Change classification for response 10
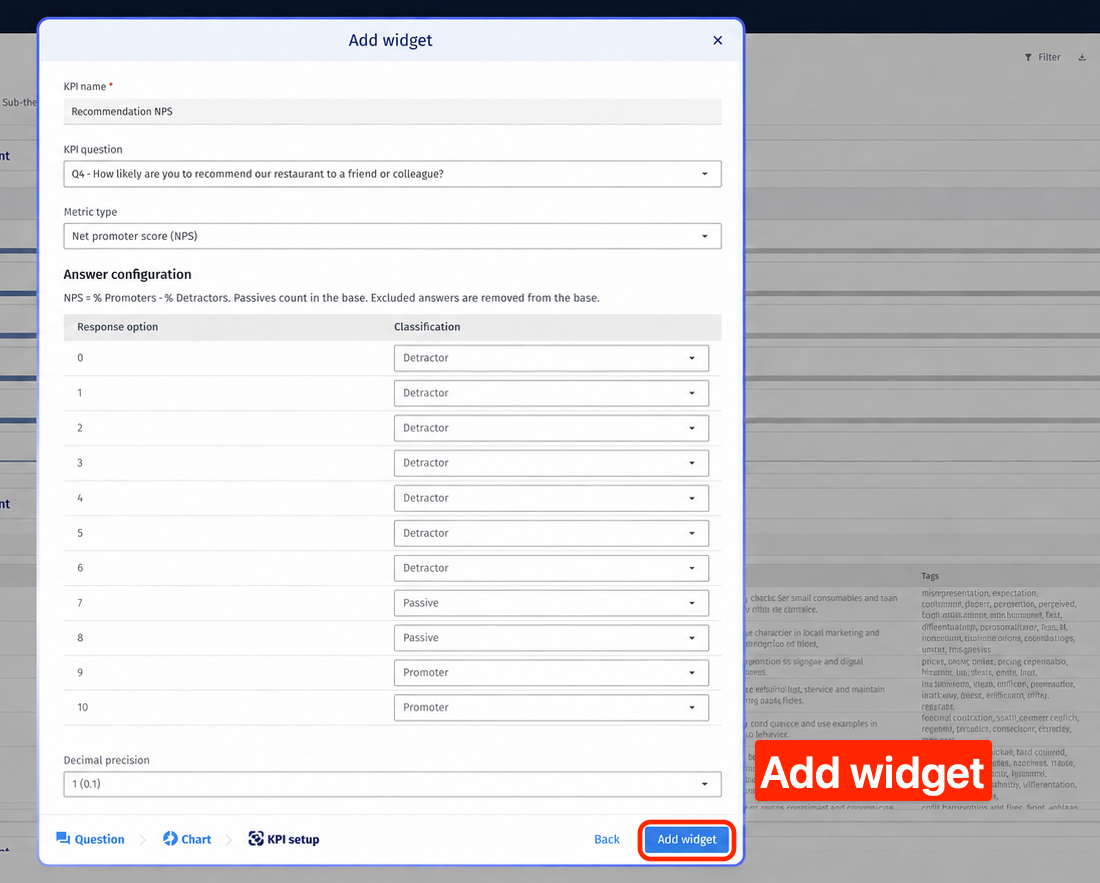 click(x=551, y=707)
